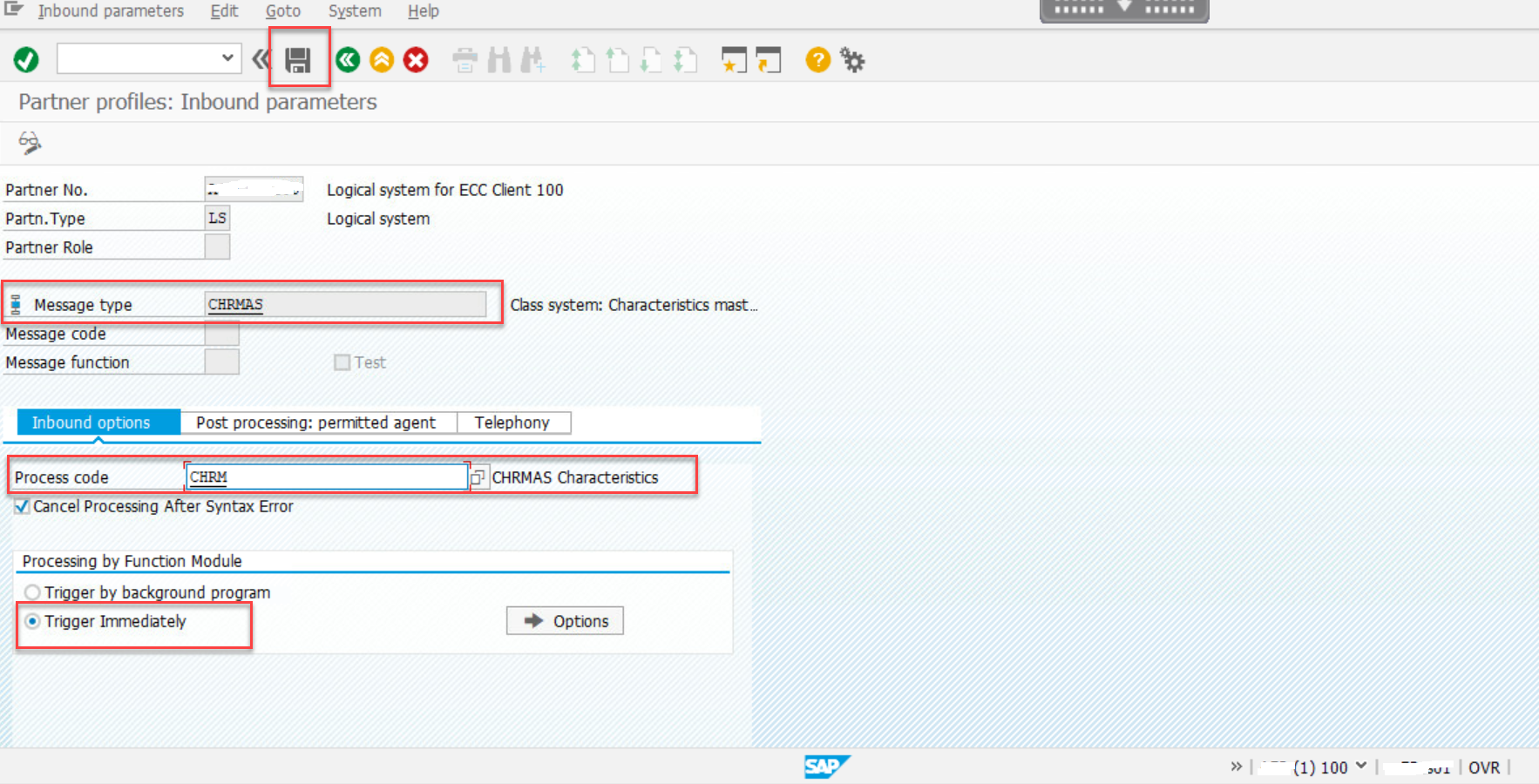1539x784 pixels.
Task: Click the Message code field
Action: [221, 333]
